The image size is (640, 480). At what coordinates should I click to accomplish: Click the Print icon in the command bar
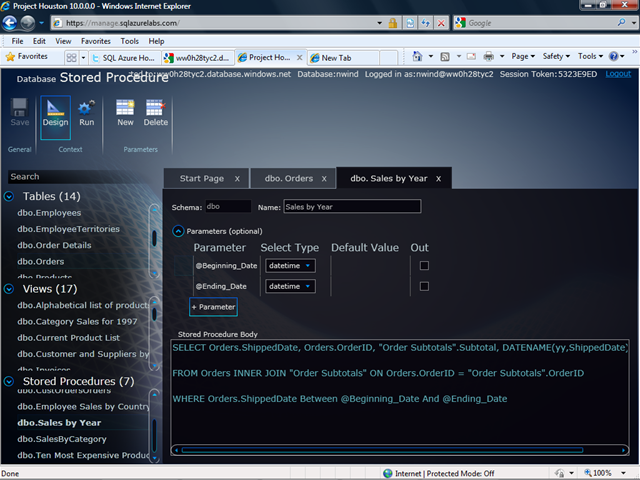click(489, 56)
